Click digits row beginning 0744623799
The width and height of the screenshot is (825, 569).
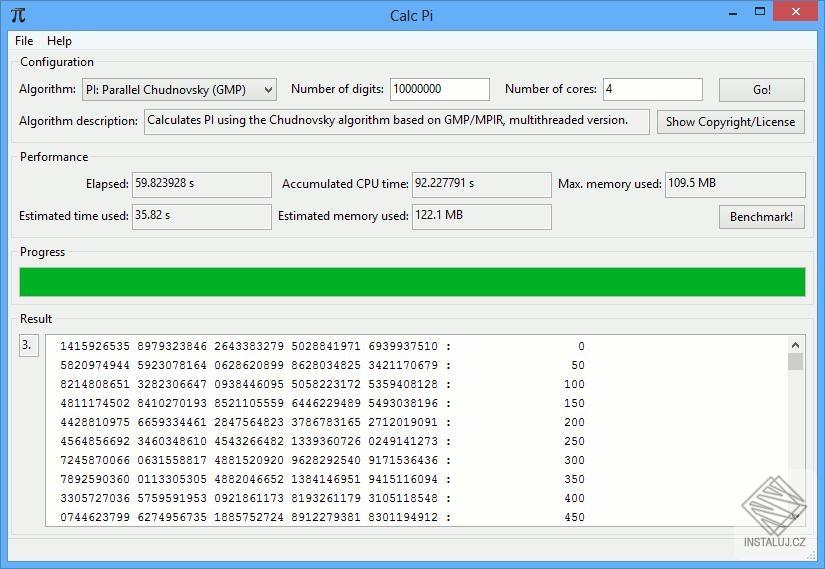[322, 517]
